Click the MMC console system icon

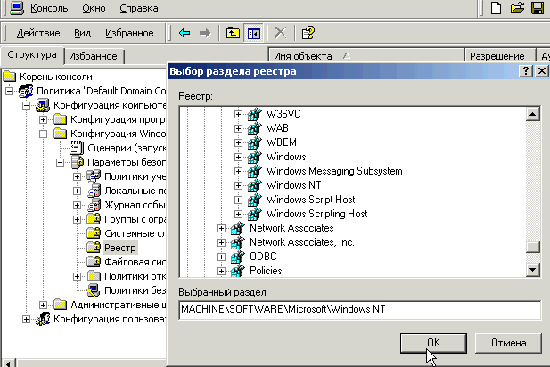tap(17, 8)
